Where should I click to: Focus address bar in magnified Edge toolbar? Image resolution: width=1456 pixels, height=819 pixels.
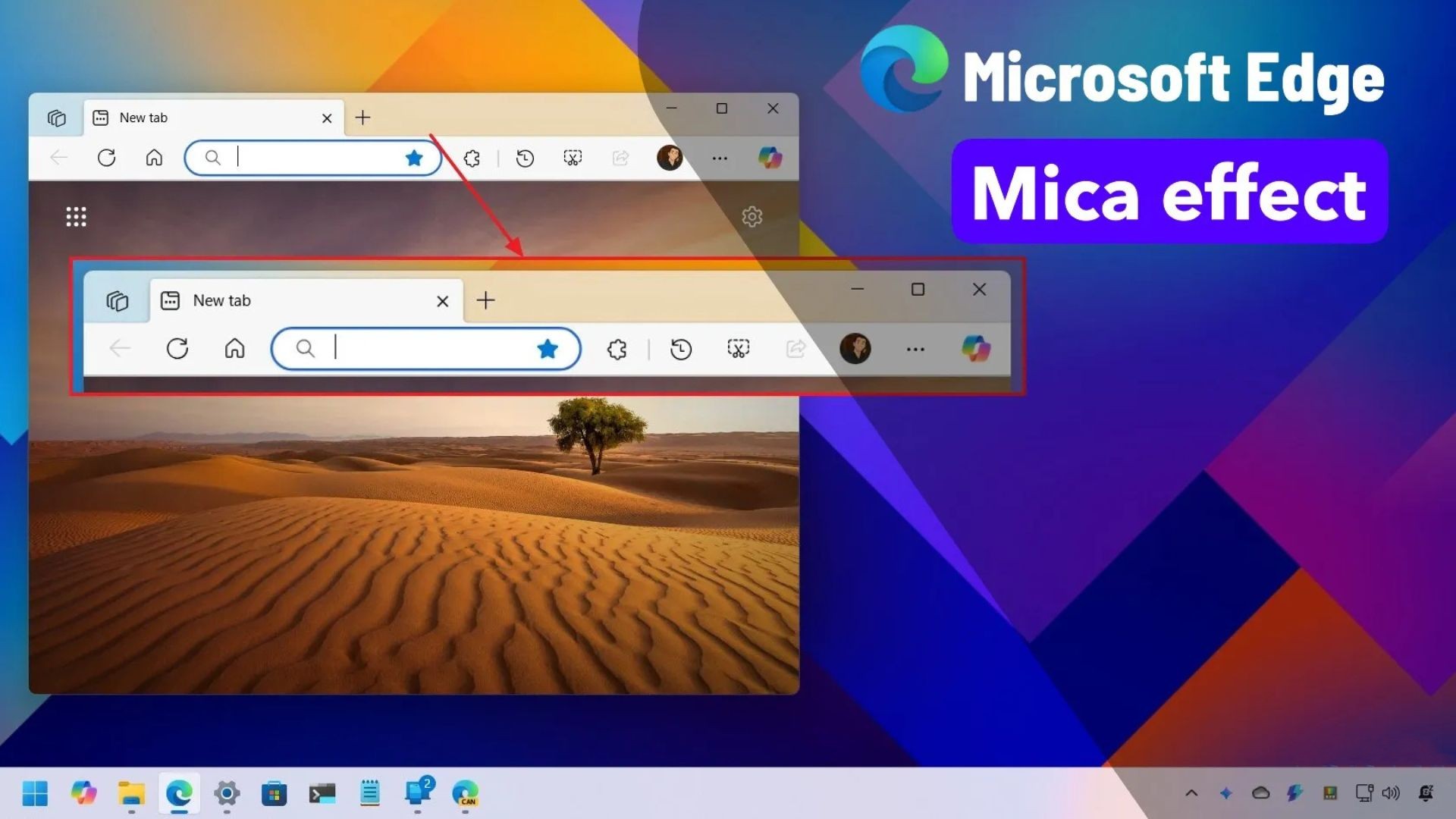point(426,349)
